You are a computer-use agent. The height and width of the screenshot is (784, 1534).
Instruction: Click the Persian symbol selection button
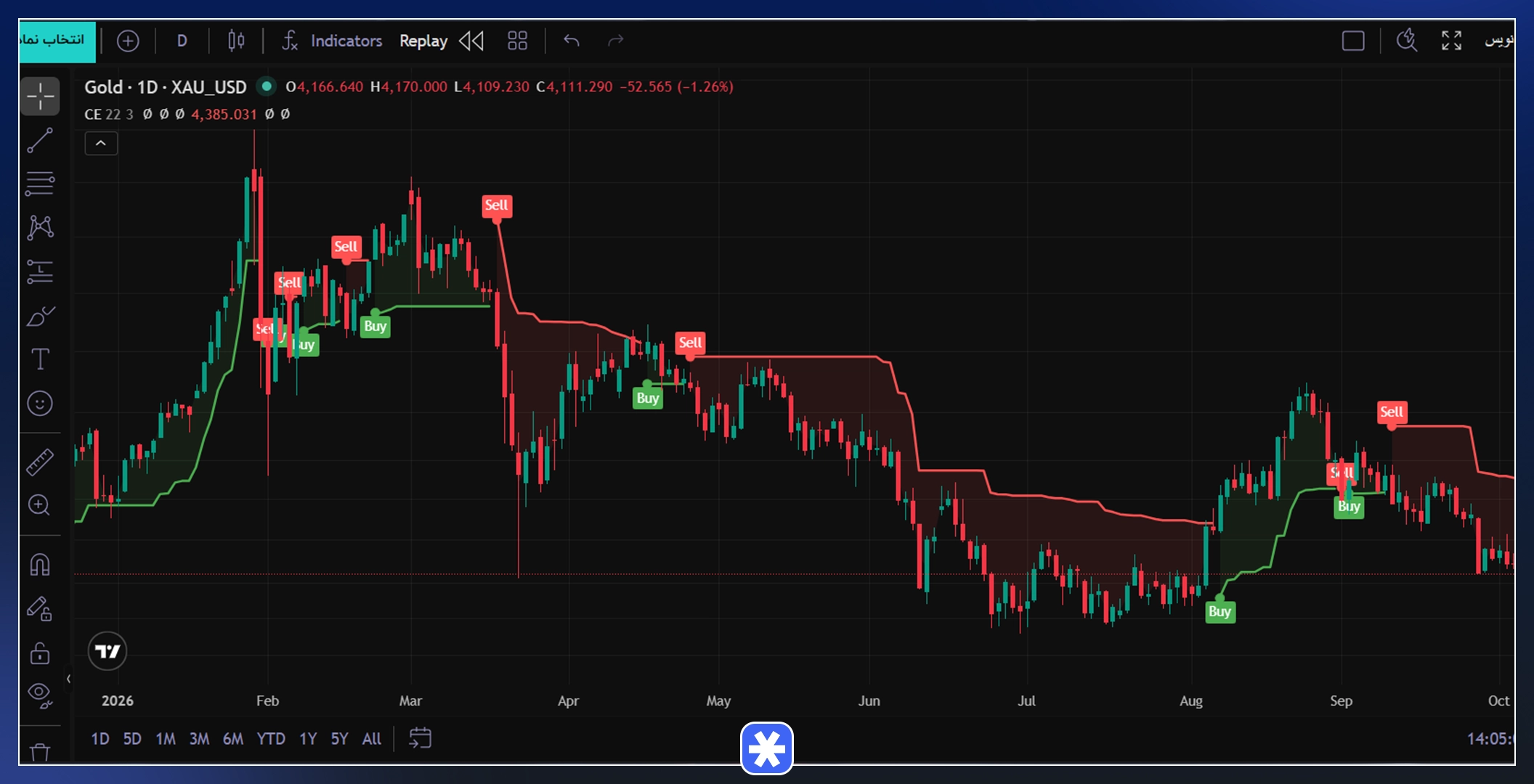tap(57, 41)
